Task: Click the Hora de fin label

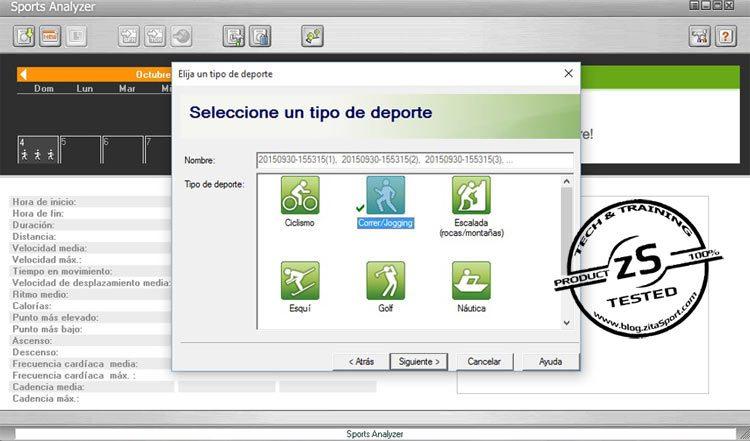Action: pos(38,213)
